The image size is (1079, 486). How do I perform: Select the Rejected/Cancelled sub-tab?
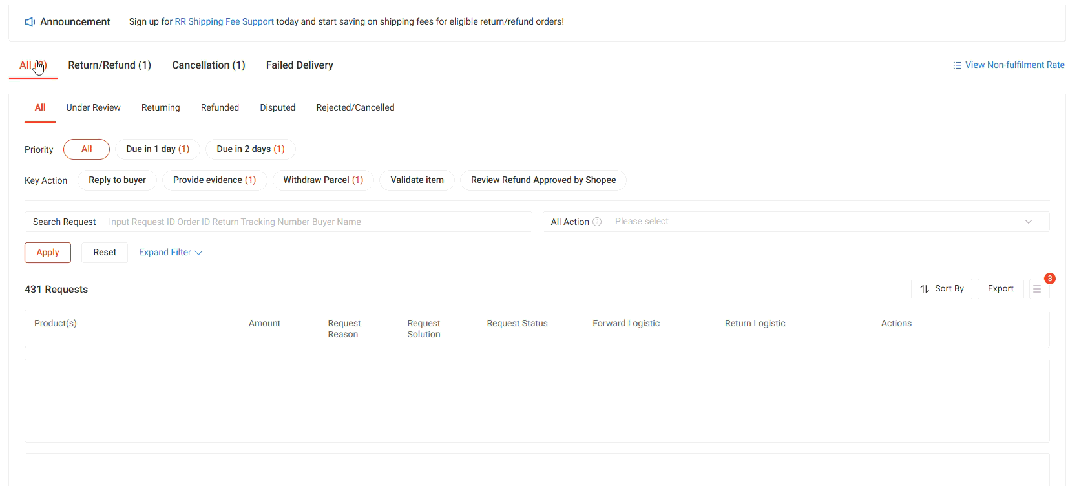tap(355, 107)
